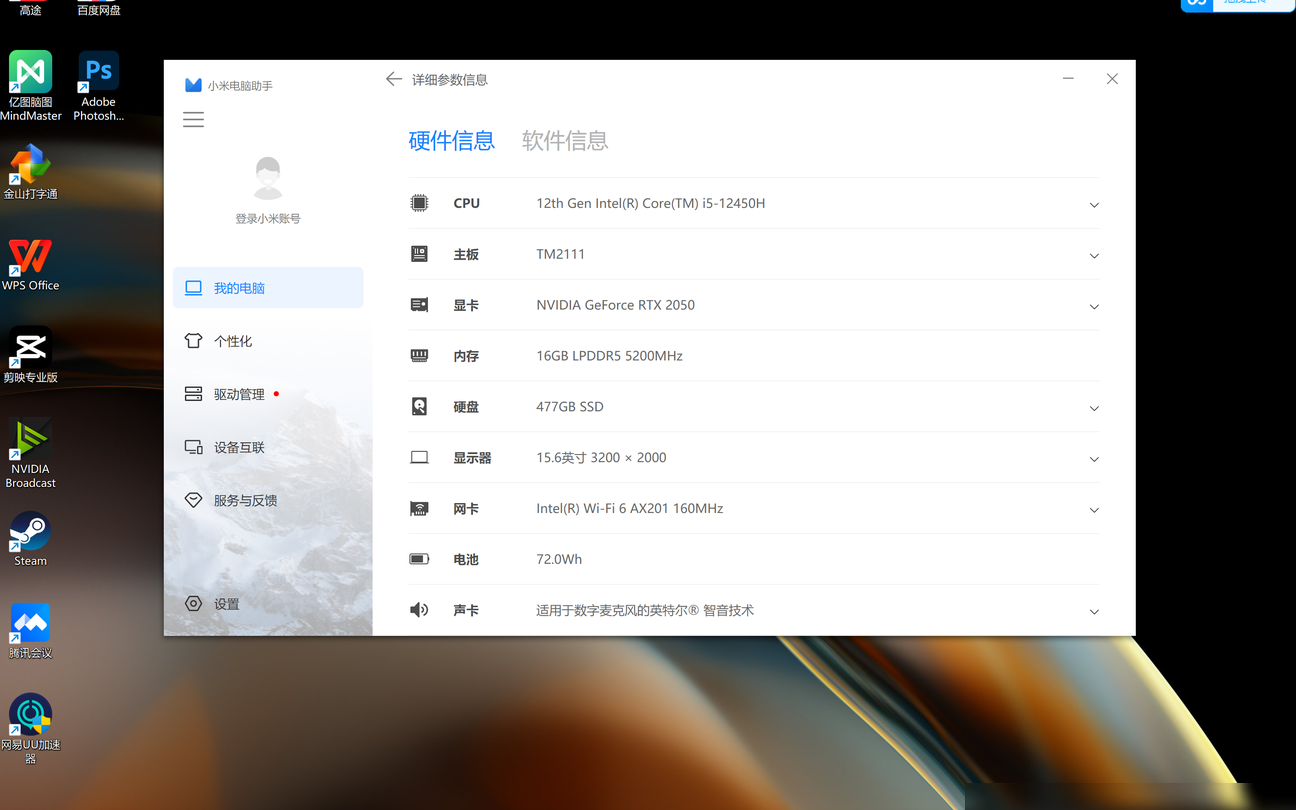Click 适用于数字麦克风的英特尔® 智音技术 text

click(645, 610)
